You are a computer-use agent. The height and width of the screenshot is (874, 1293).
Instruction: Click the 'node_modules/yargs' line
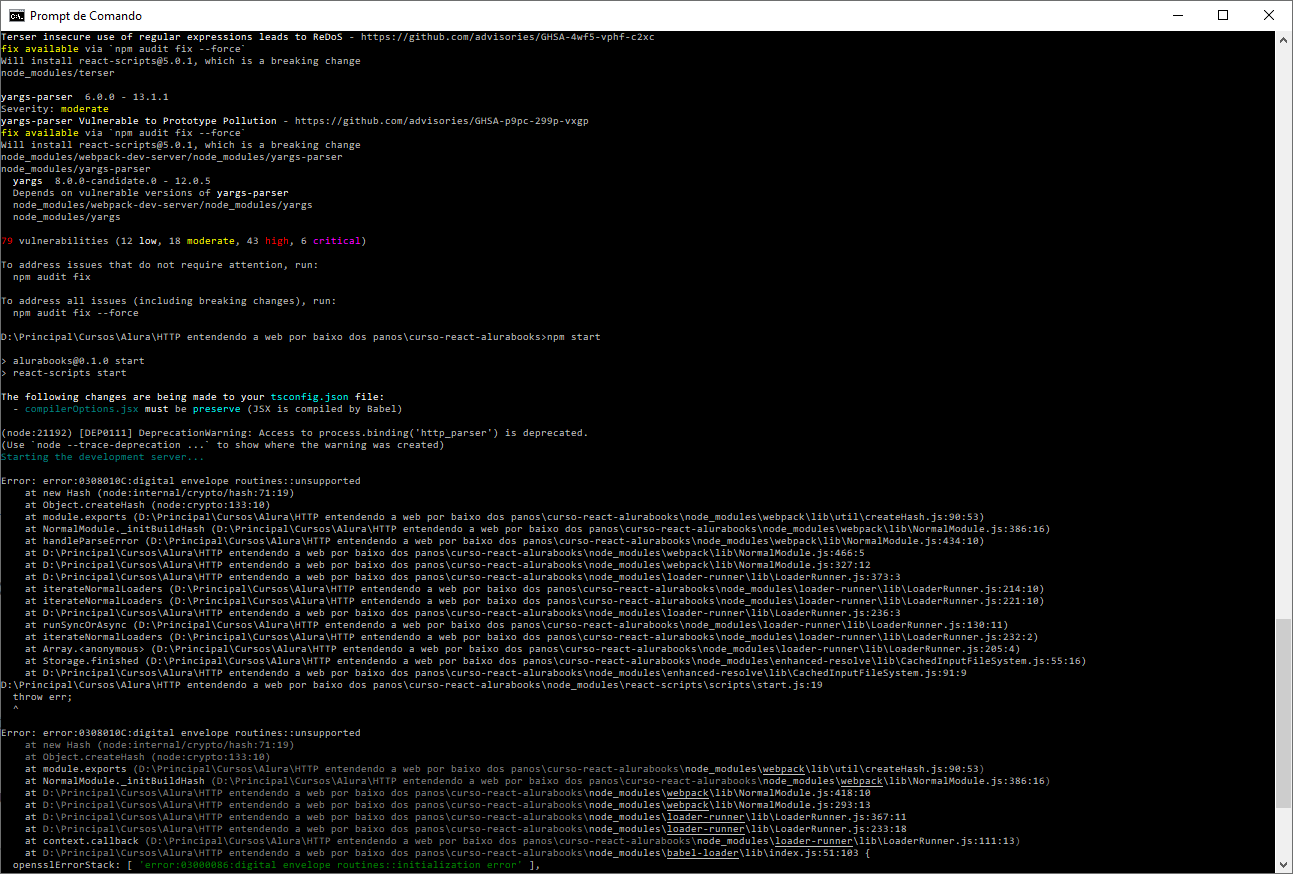[x=67, y=217]
